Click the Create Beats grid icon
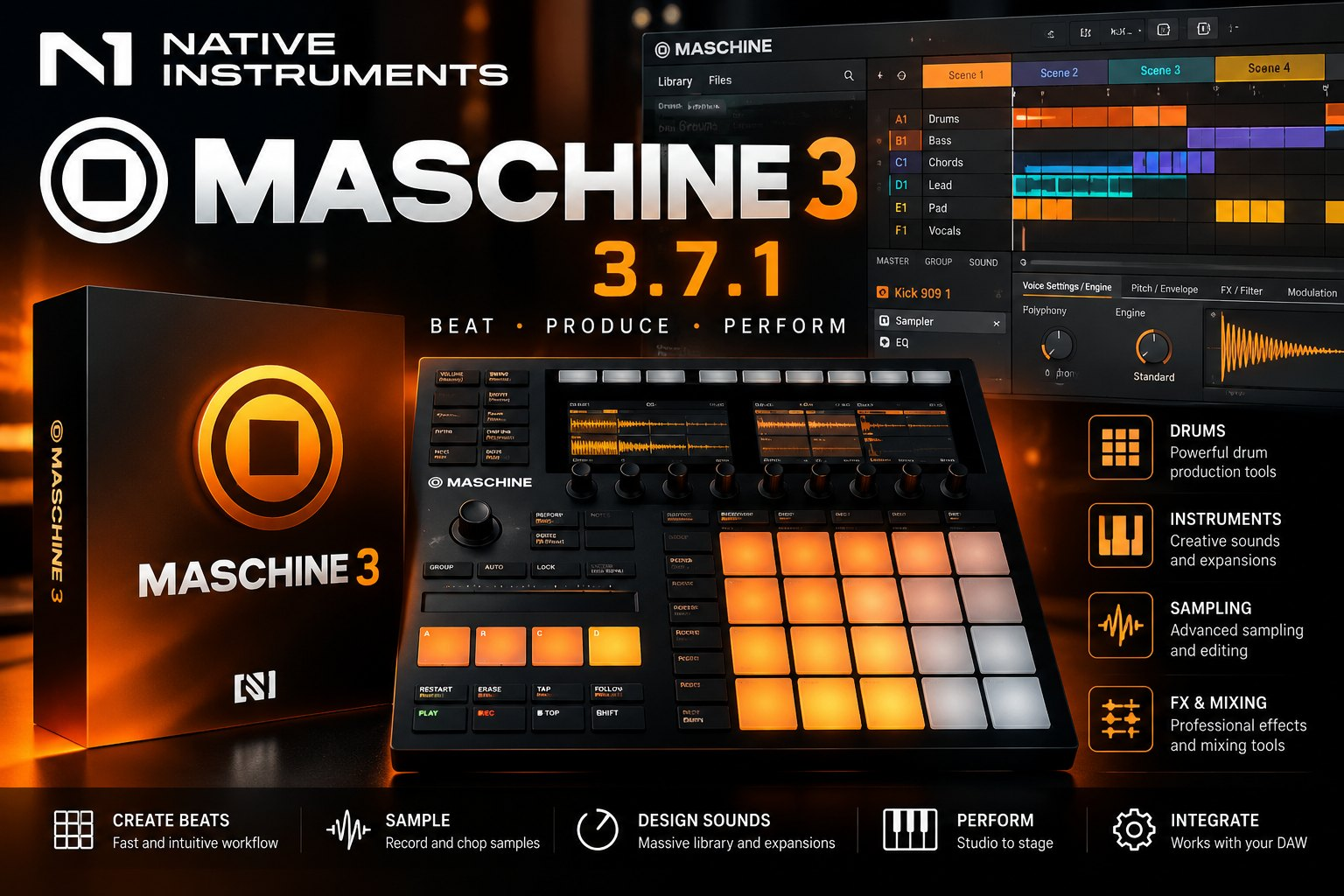Image resolution: width=1344 pixels, height=896 pixels. coord(73,829)
